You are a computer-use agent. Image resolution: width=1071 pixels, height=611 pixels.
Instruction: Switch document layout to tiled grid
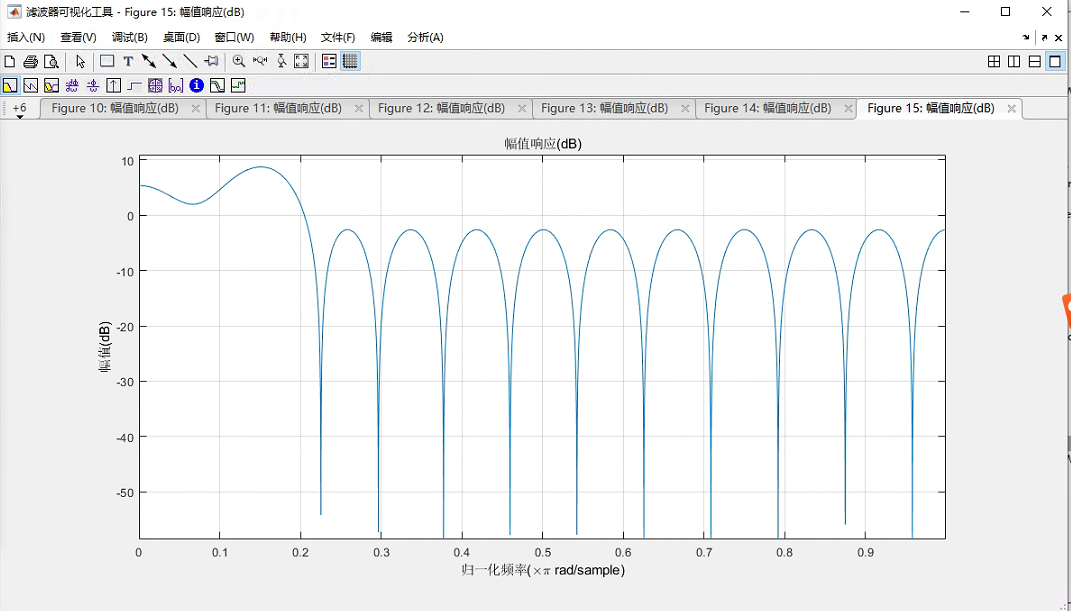point(994,61)
